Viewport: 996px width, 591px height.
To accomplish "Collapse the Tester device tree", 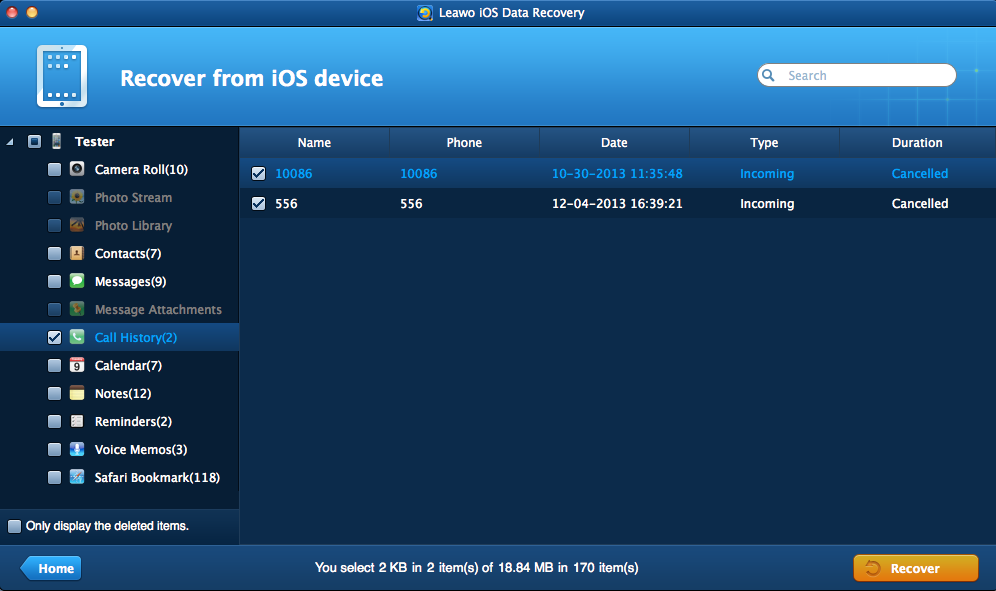I will [x=10, y=142].
